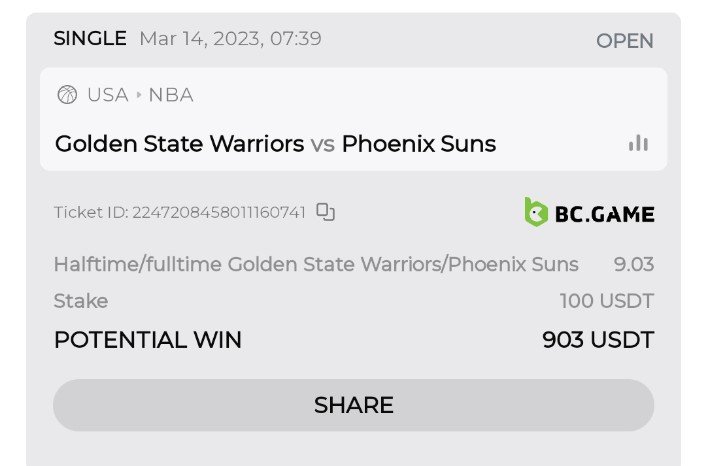
Task: Open the NBA league link
Action: coord(171,95)
